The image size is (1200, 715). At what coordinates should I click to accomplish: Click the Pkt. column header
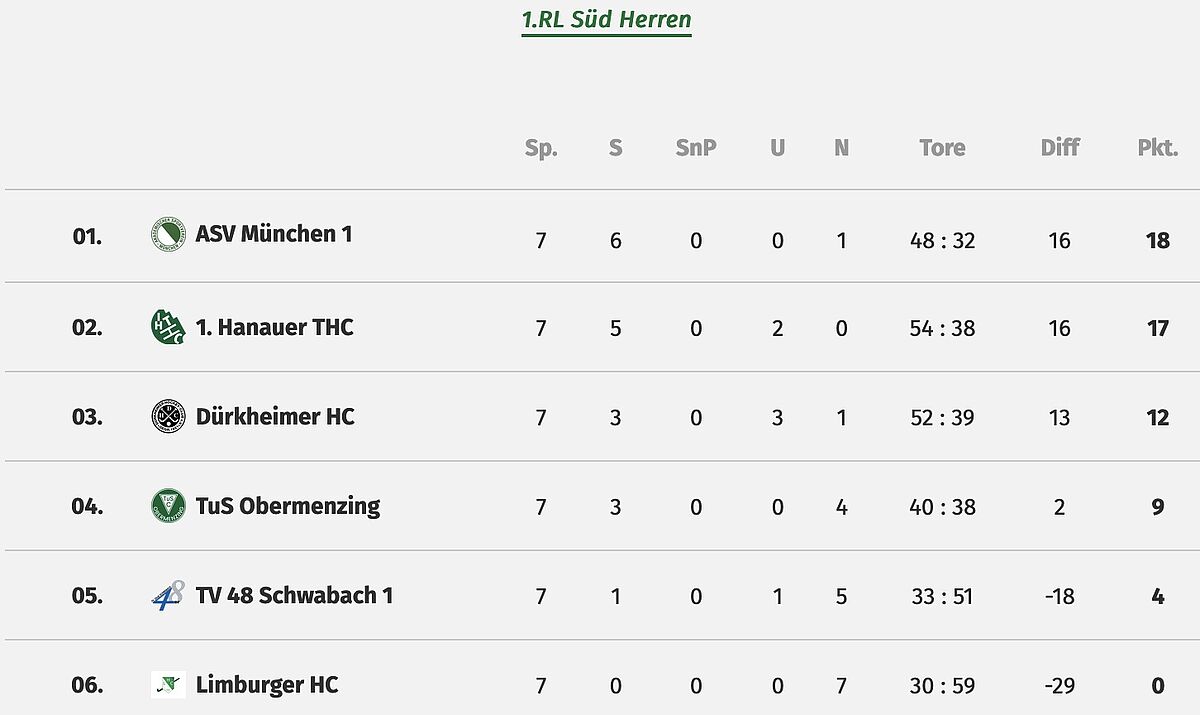1158,148
